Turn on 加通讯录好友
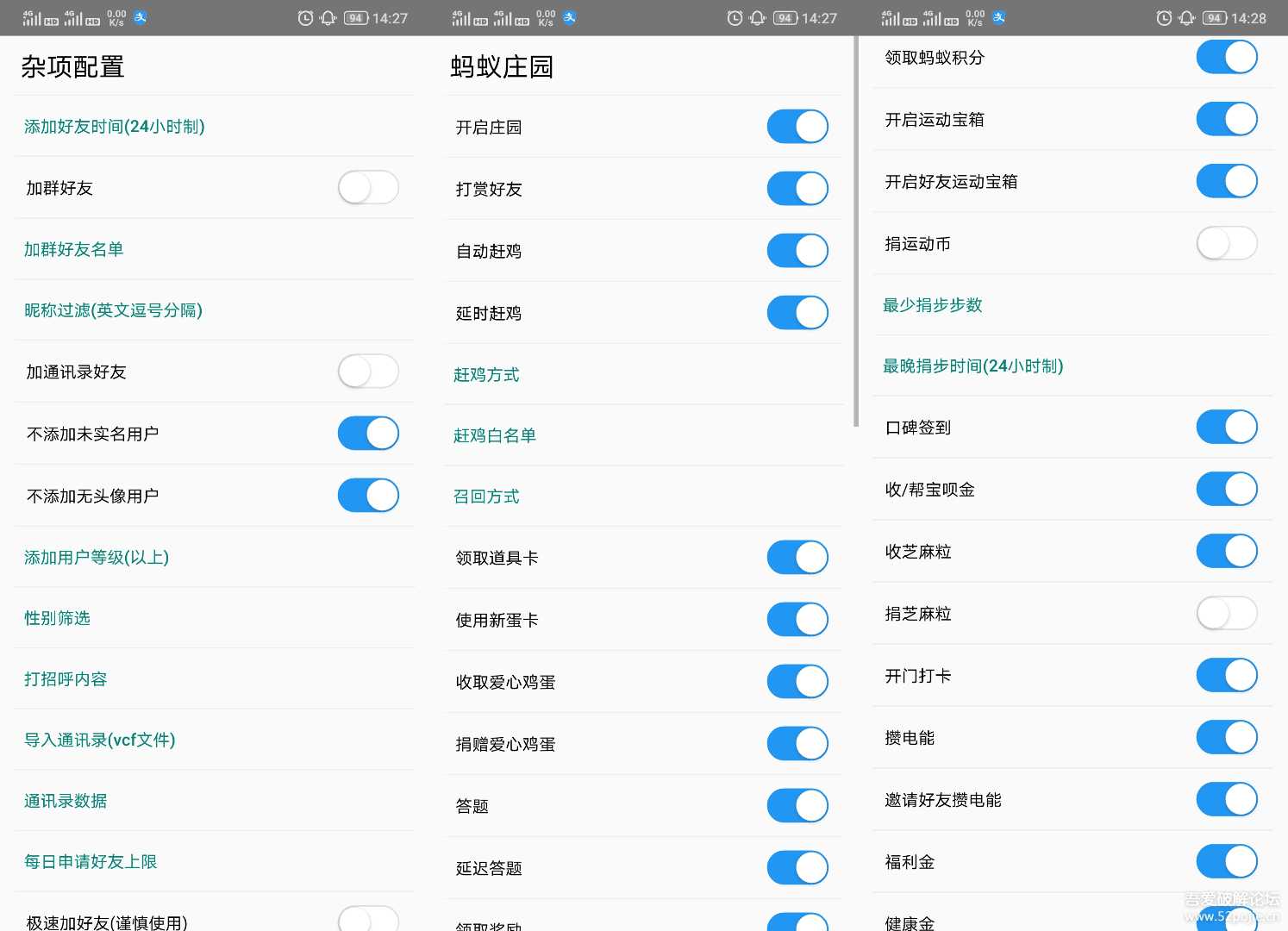The width and height of the screenshot is (1288, 931). point(368,372)
